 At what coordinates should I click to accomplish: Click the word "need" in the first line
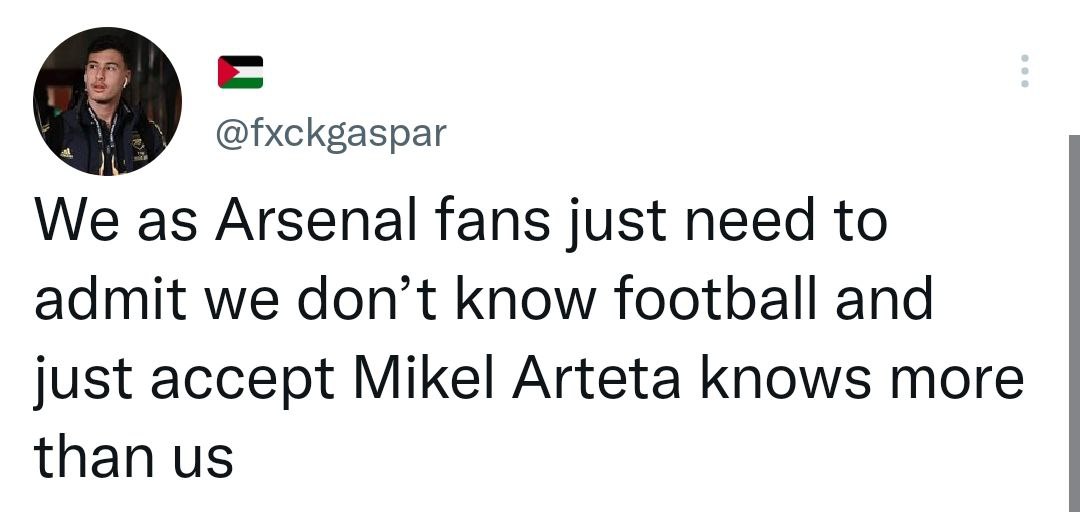(x=733, y=221)
